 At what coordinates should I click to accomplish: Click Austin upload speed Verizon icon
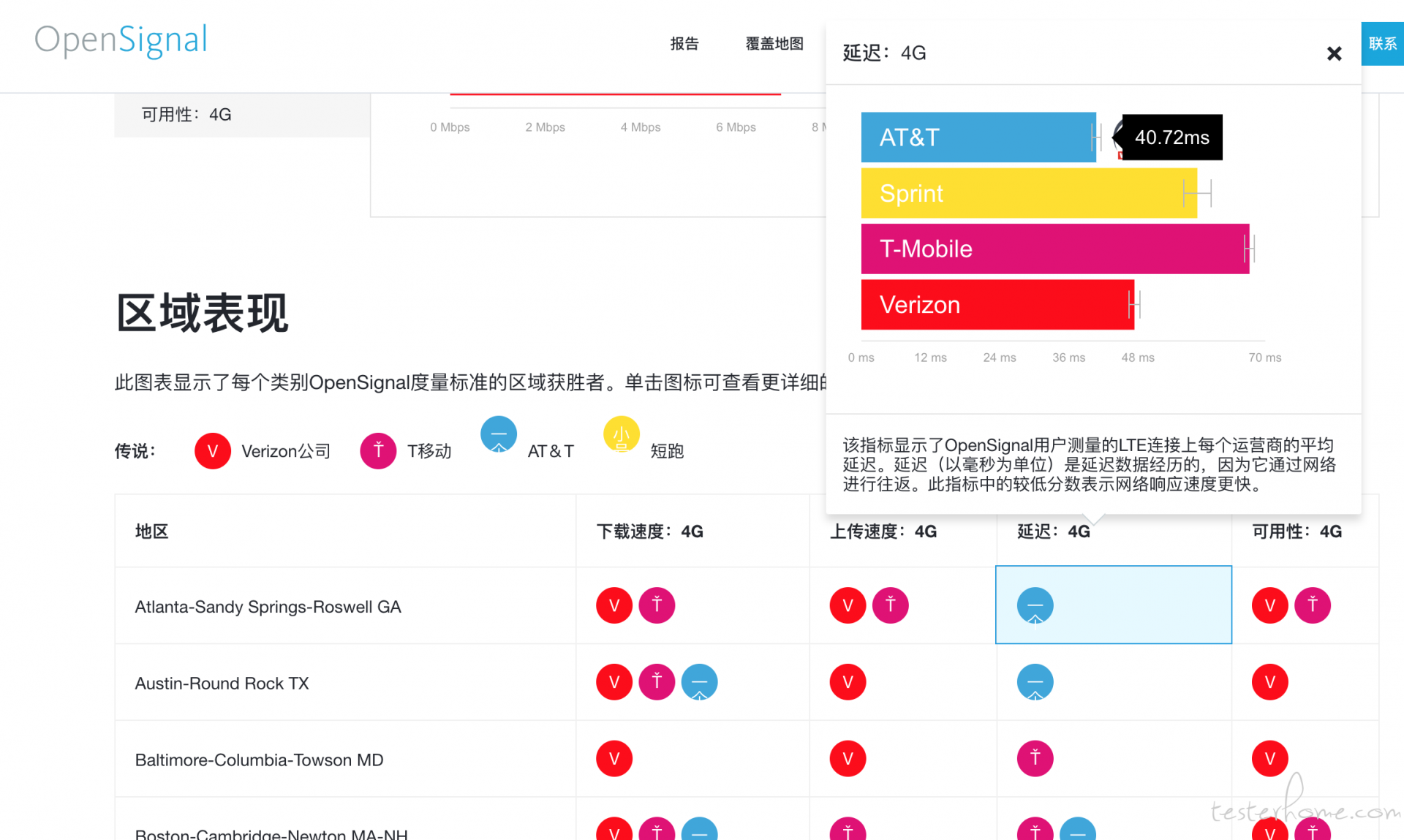(848, 682)
